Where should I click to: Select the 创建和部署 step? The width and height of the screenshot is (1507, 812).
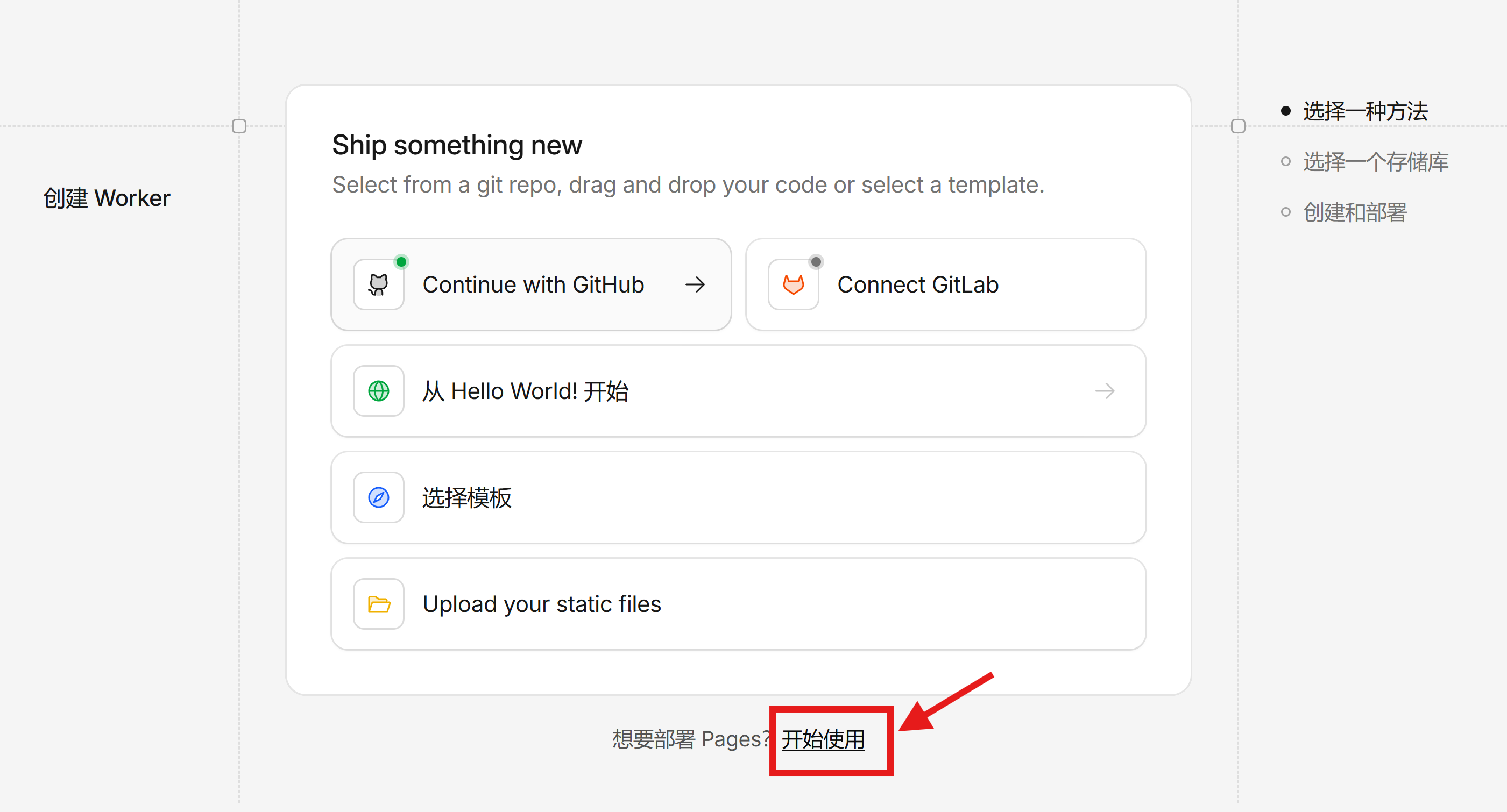[1354, 212]
